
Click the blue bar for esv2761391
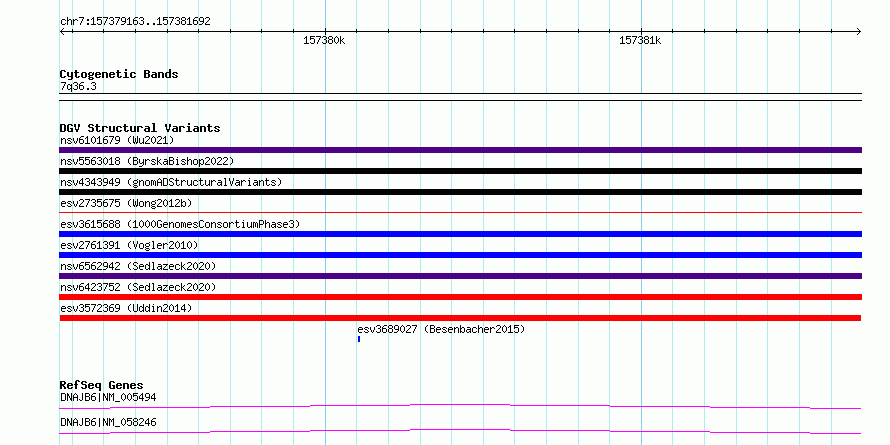tap(460, 255)
